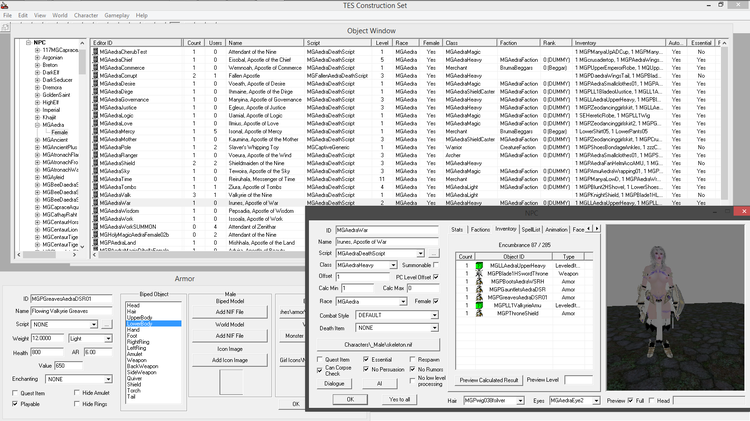The image size is (750, 421).
Task: Expand the Argonian tree node
Action: [x=37, y=57]
